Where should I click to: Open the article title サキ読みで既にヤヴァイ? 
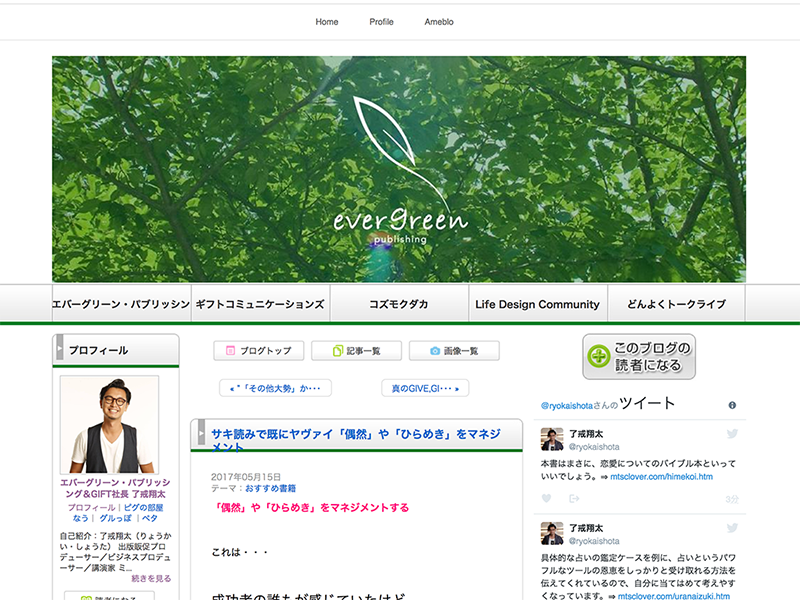click(x=356, y=440)
